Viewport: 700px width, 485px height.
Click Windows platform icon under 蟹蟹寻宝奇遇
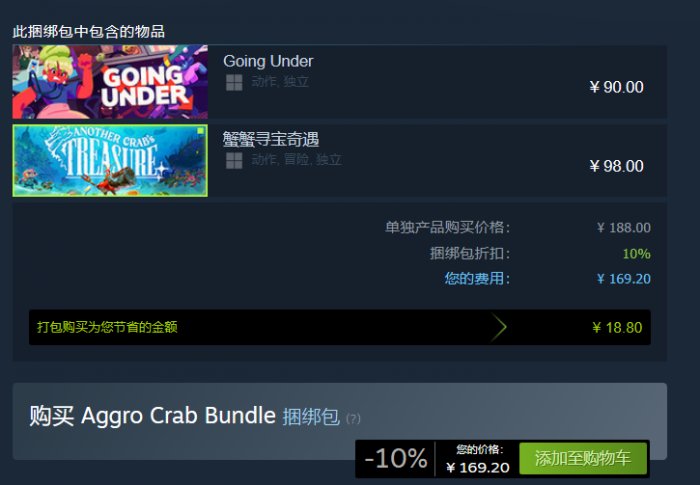click(x=234, y=161)
